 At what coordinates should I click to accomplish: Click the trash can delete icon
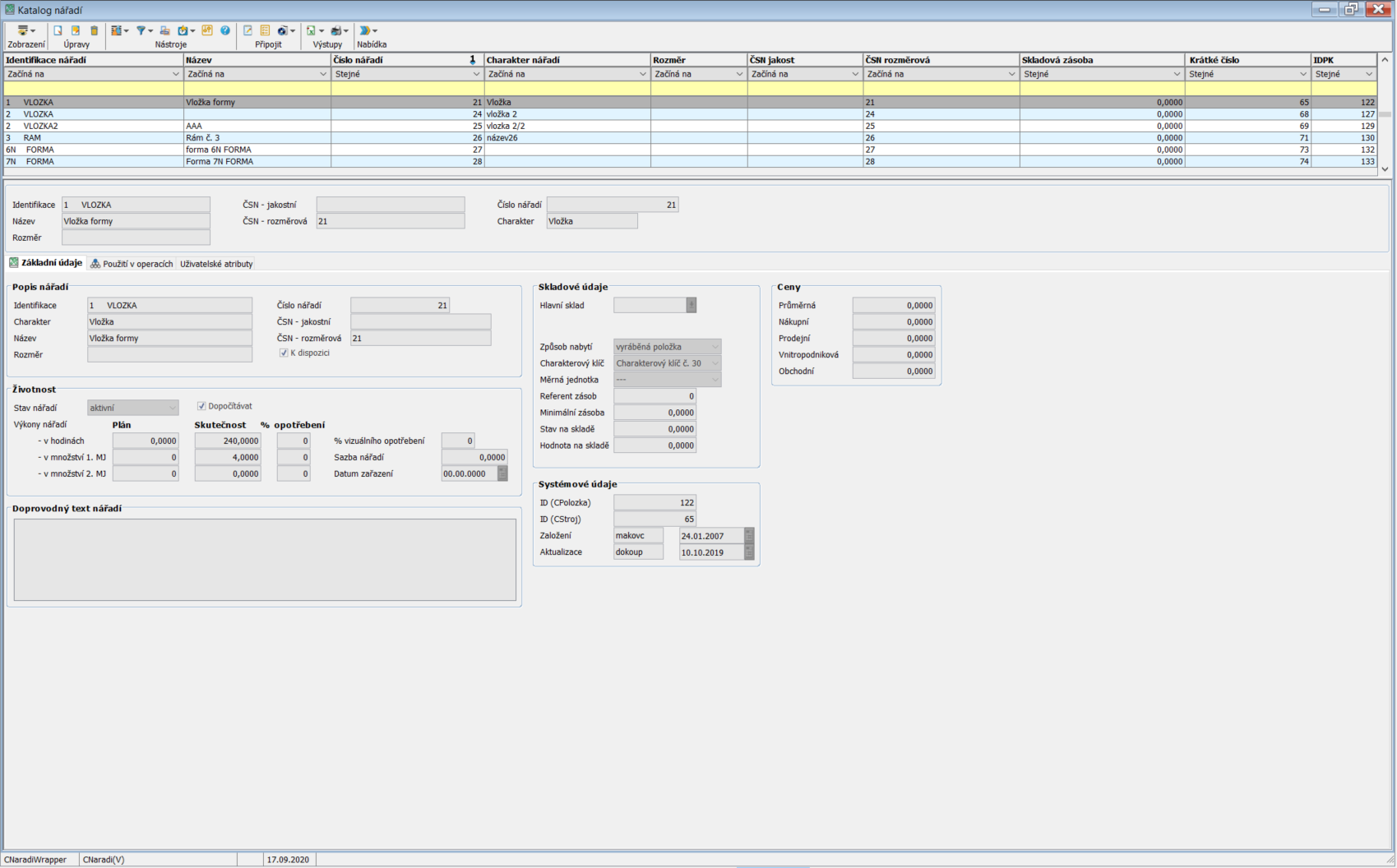point(94,30)
